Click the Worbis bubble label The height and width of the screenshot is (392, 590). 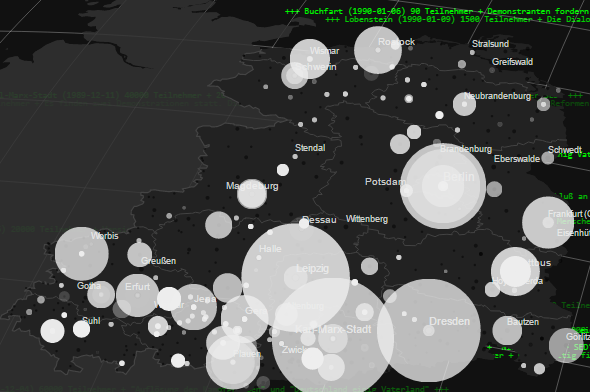(x=105, y=236)
